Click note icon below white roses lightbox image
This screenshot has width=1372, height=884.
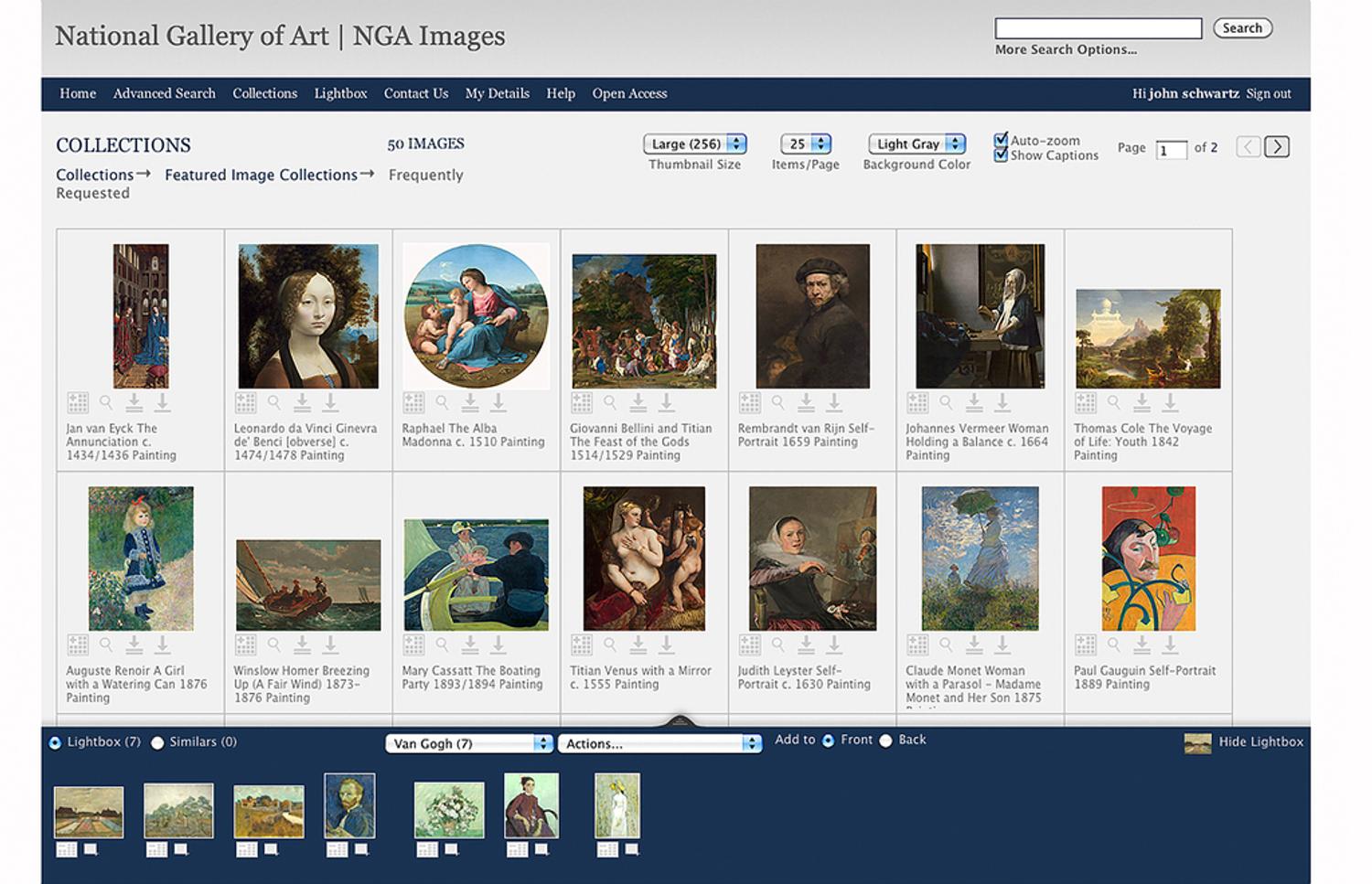pyautogui.click(x=451, y=850)
